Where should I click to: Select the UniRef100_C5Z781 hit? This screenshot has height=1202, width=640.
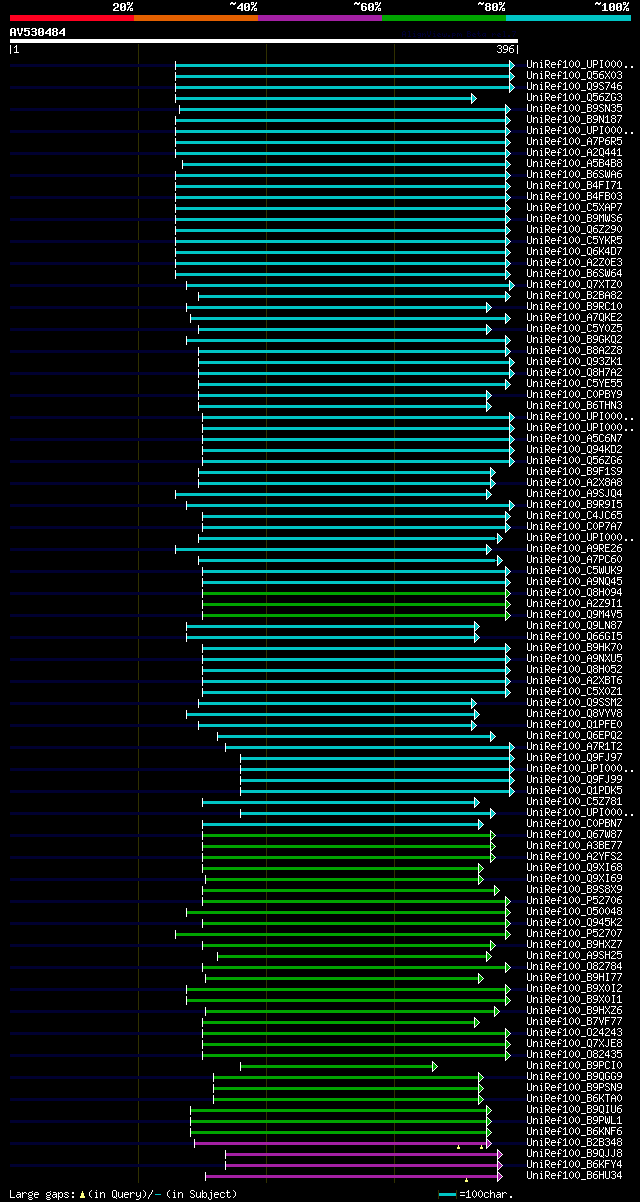[x=574, y=801]
